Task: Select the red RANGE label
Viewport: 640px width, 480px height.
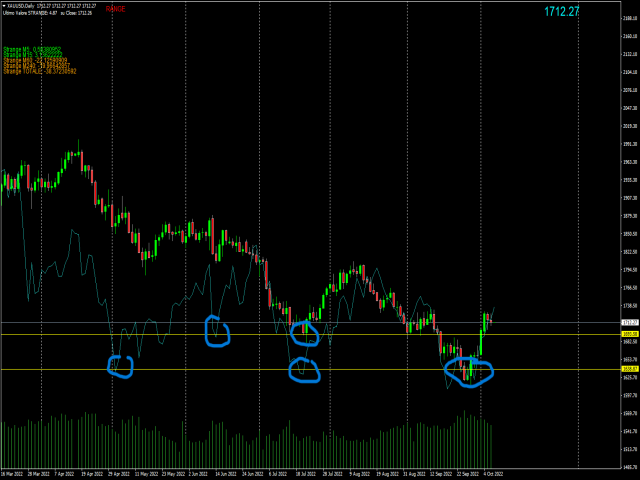Action: [116, 9]
